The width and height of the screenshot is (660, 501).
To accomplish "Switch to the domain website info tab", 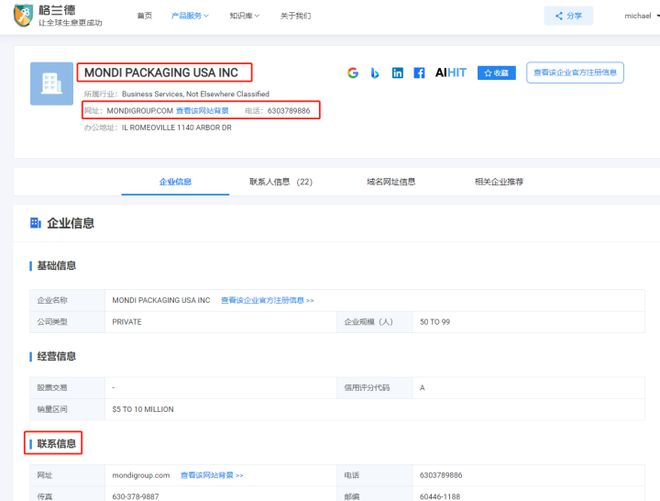I will tap(391, 182).
